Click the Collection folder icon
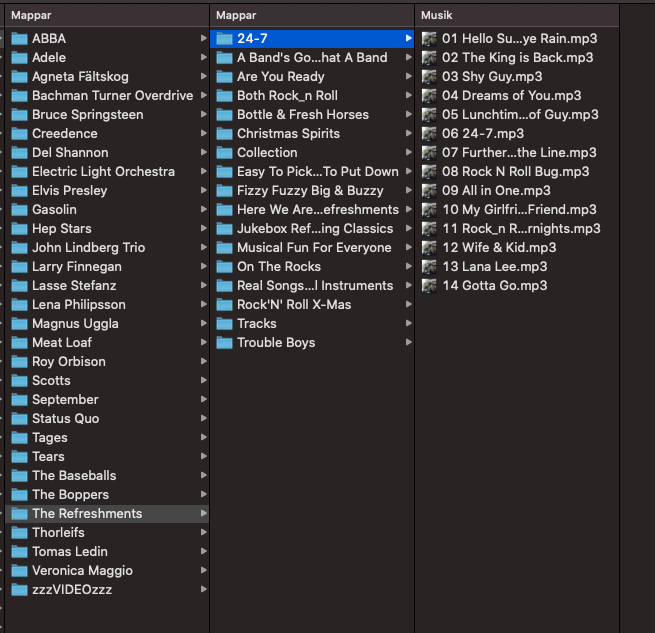Screen dimensions: 655x633 [224, 153]
